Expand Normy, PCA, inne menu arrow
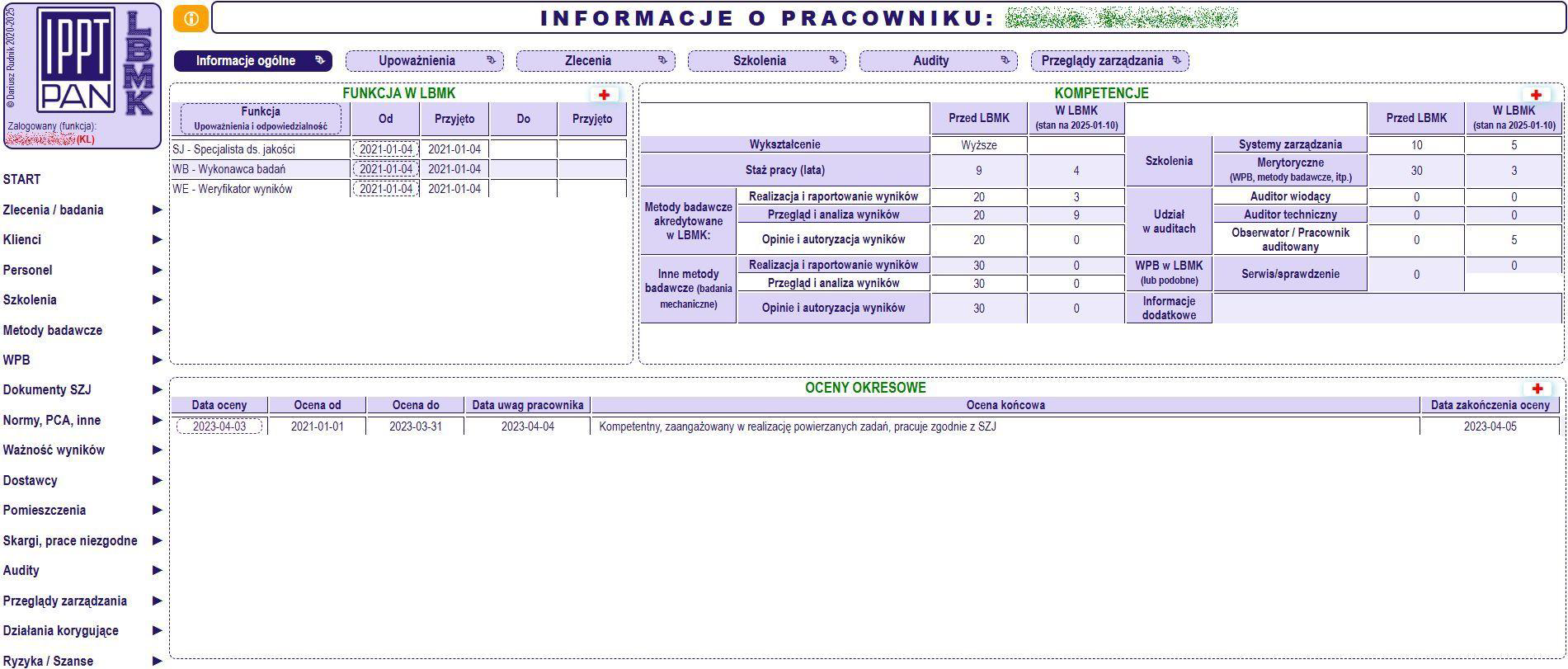The width and height of the screenshot is (1568, 669). [x=157, y=420]
